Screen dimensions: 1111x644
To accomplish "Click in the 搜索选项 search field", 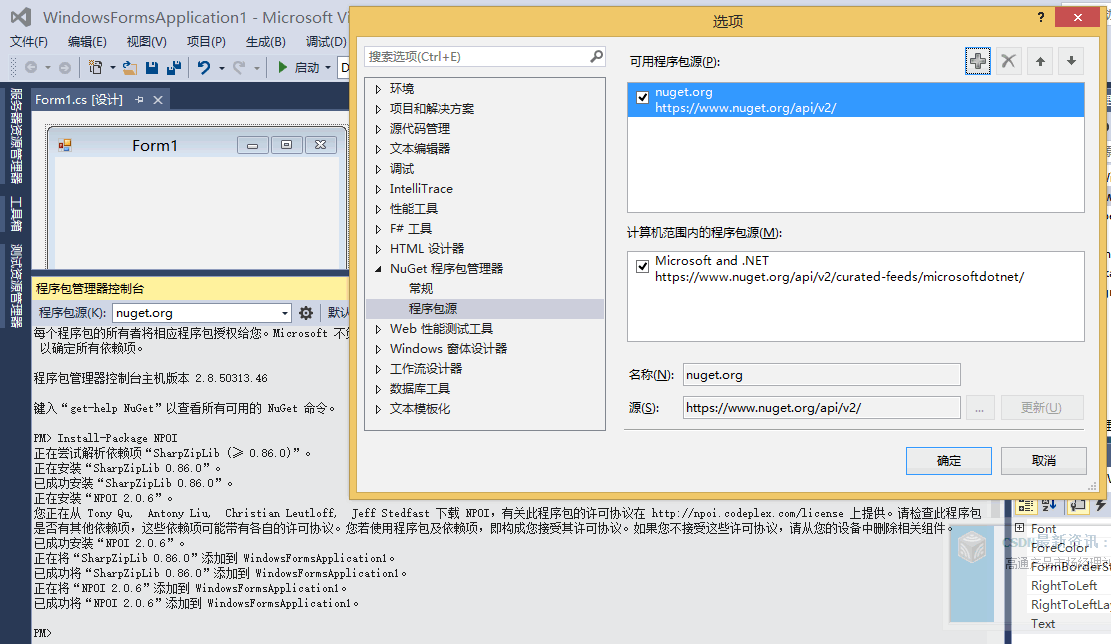I will [x=478, y=57].
